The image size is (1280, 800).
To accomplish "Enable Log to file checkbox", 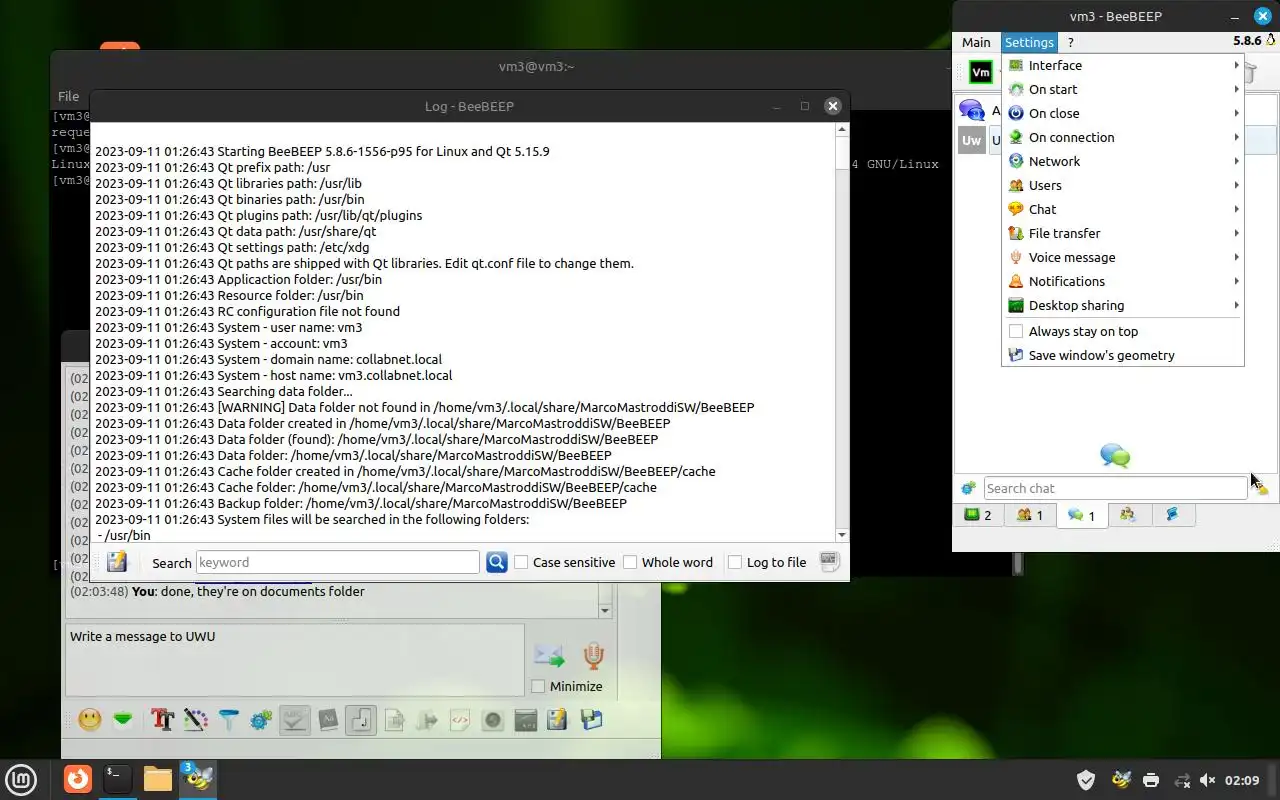I will pyautogui.click(x=767, y=562).
